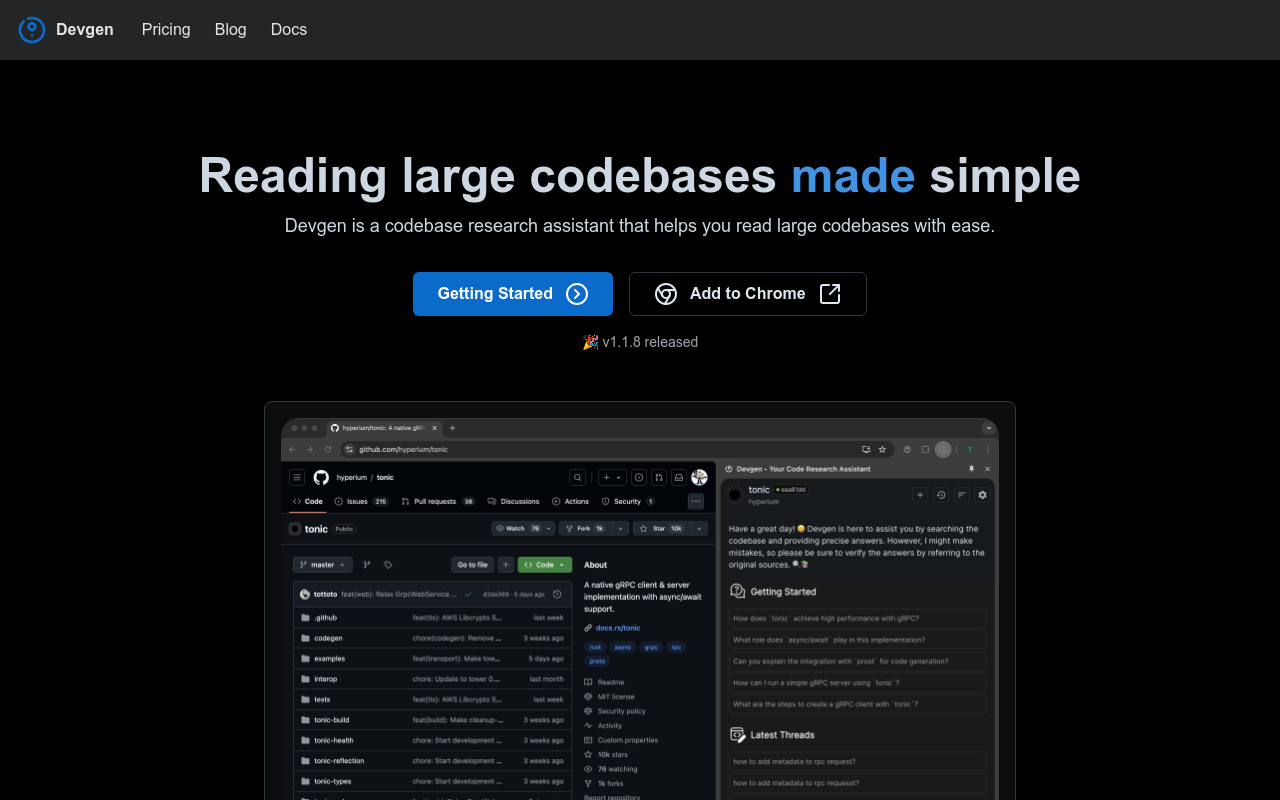Click the GitHub octocat logo in the preview

[x=321, y=478]
